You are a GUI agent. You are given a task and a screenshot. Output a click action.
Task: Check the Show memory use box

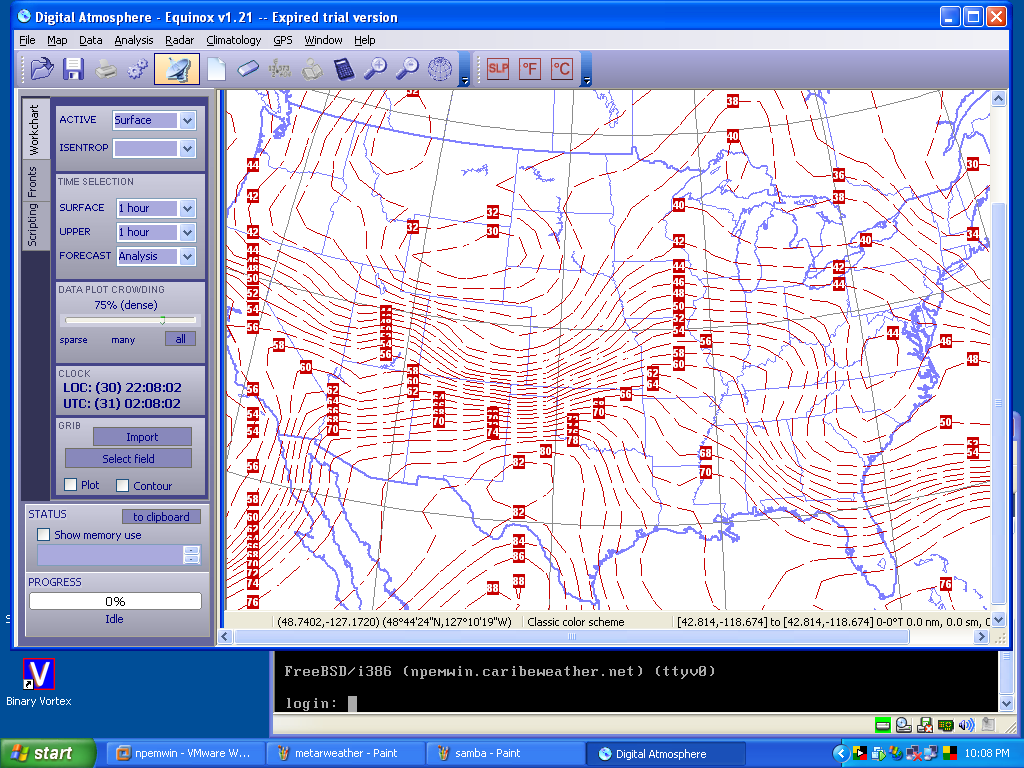pyautogui.click(x=44, y=534)
